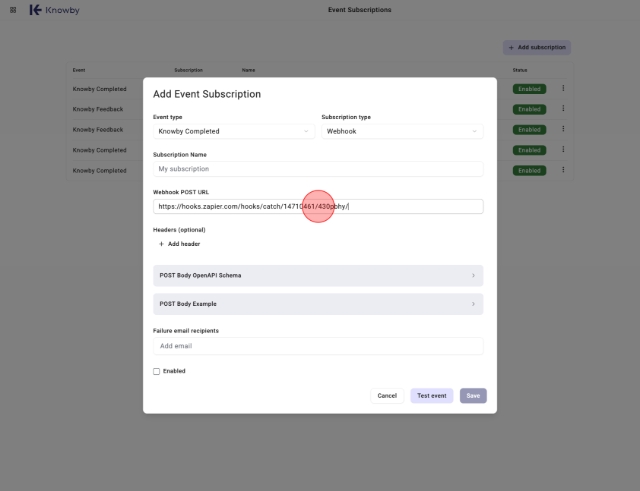
Task: Focus the Subscription Name field
Action: point(318,169)
